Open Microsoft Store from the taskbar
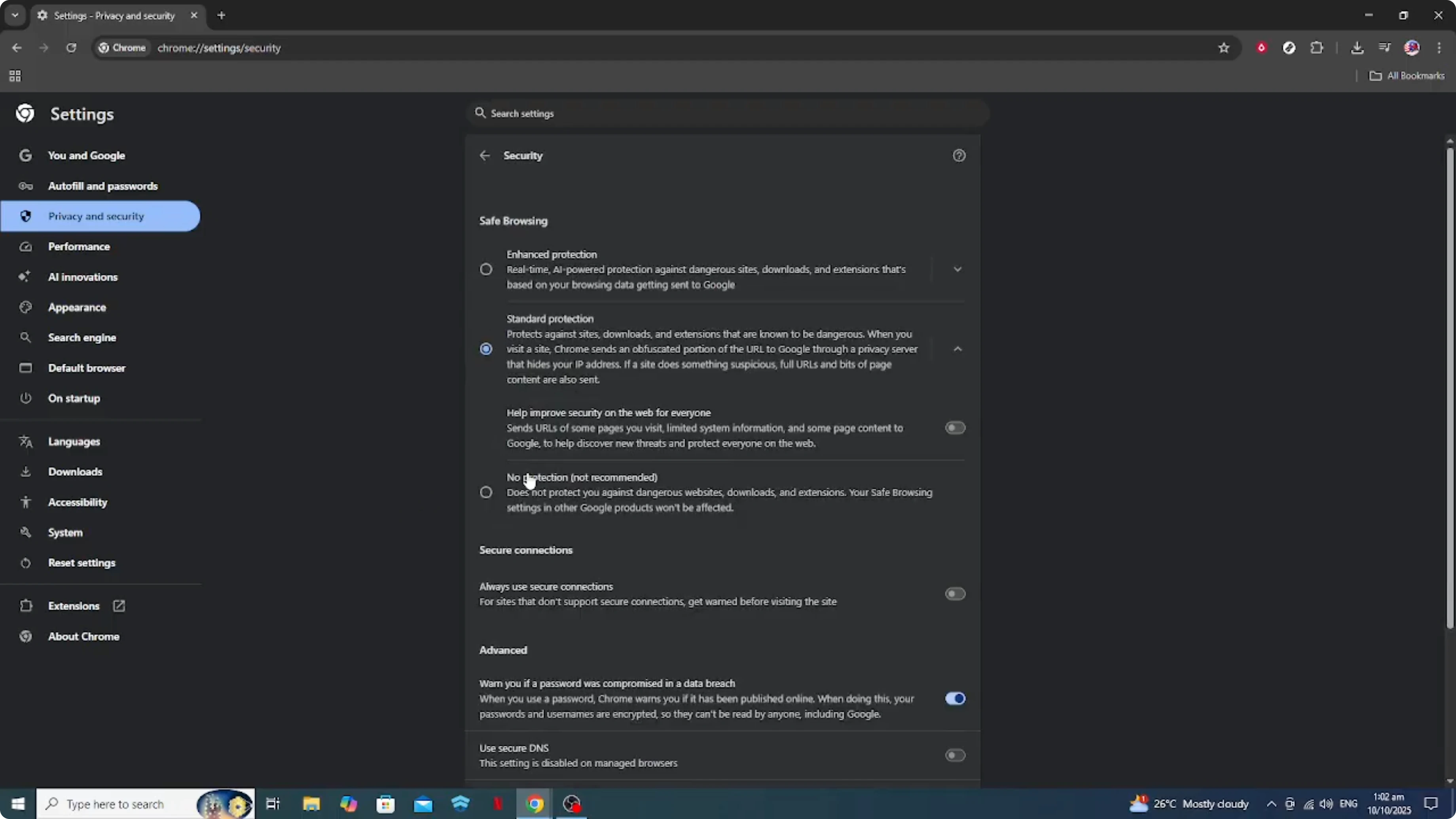Screen dimensions: 1456x819 386,804
